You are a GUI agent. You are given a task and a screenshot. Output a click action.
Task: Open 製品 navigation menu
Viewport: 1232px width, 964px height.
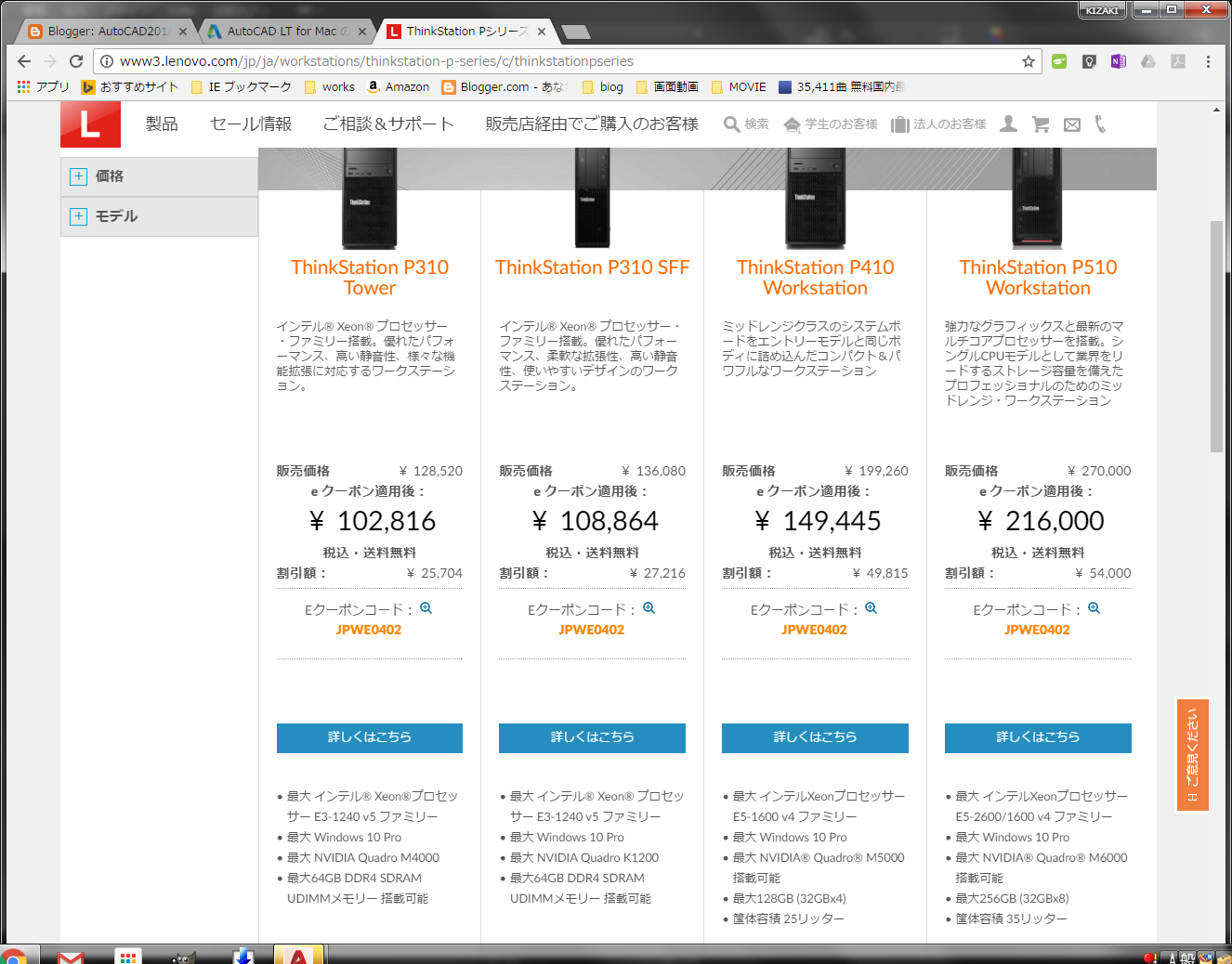click(162, 124)
